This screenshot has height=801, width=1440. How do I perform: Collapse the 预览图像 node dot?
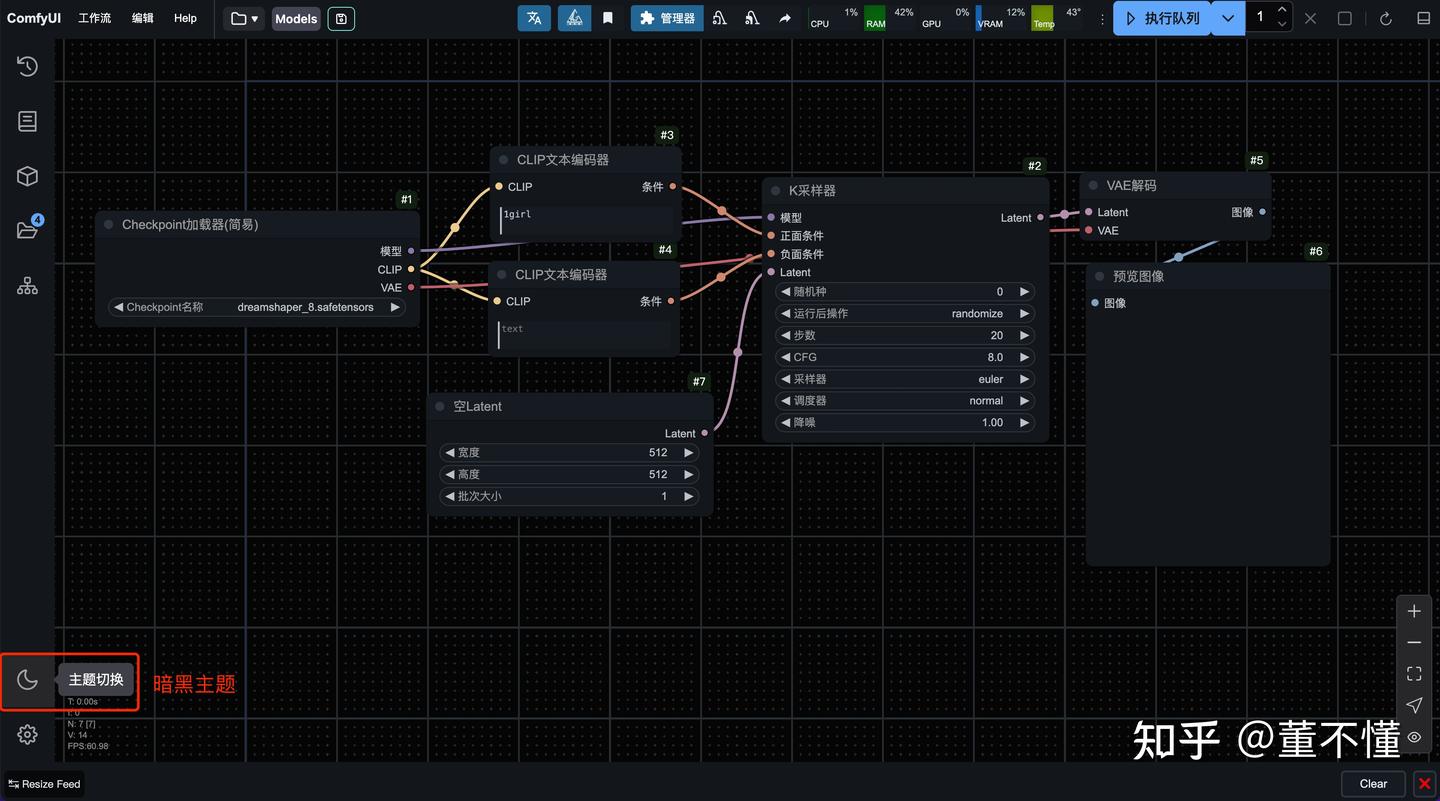point(1100,276)
